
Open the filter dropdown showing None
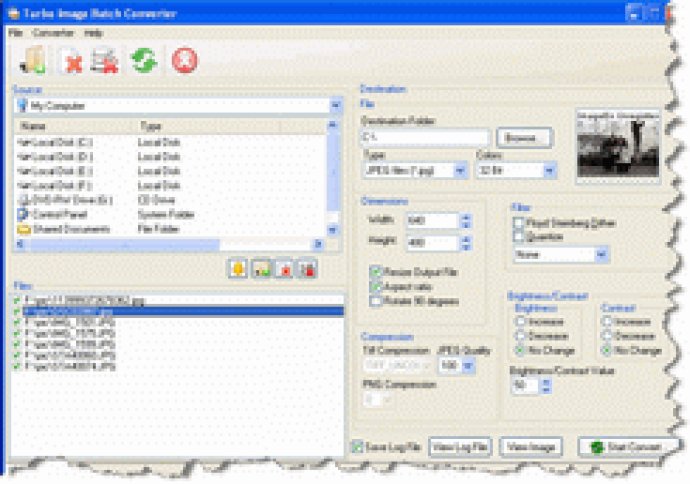[x=602, y=254]
